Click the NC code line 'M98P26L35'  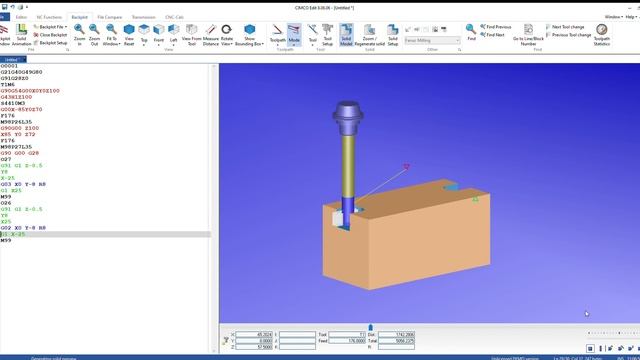16,122
